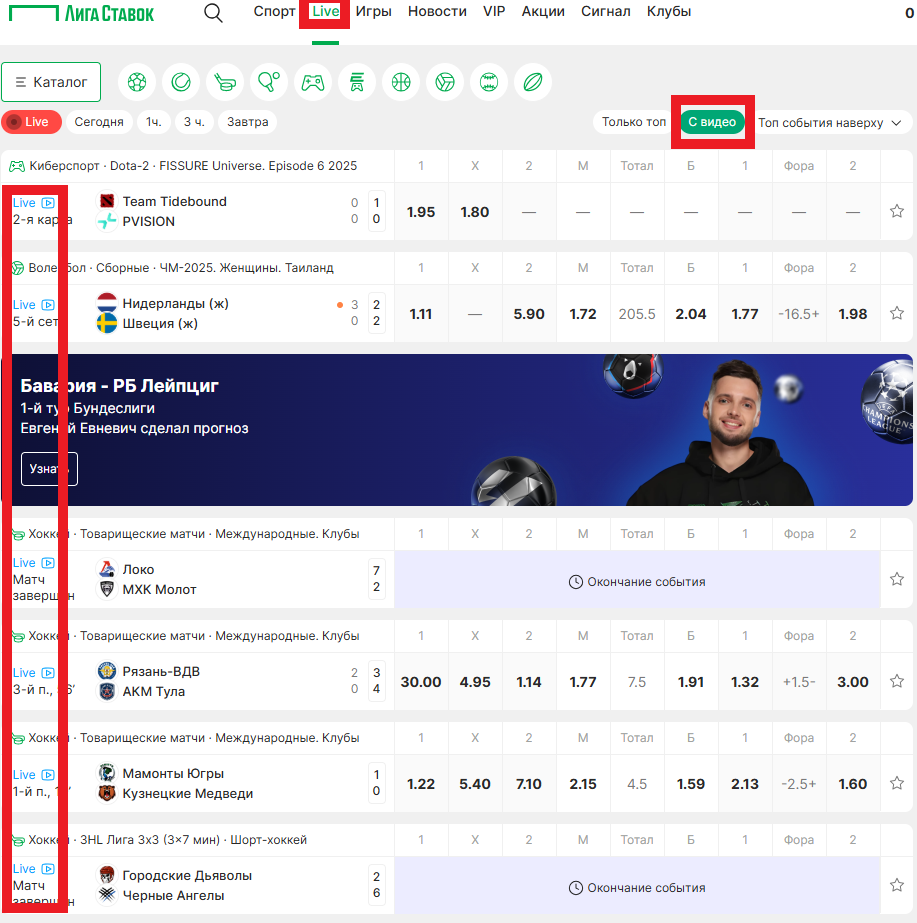The height and width of the screenshot is (923, 917).
Task: Pick total over 1.59 in Мамонты Югры match
Action: click(x=690, y=783)
